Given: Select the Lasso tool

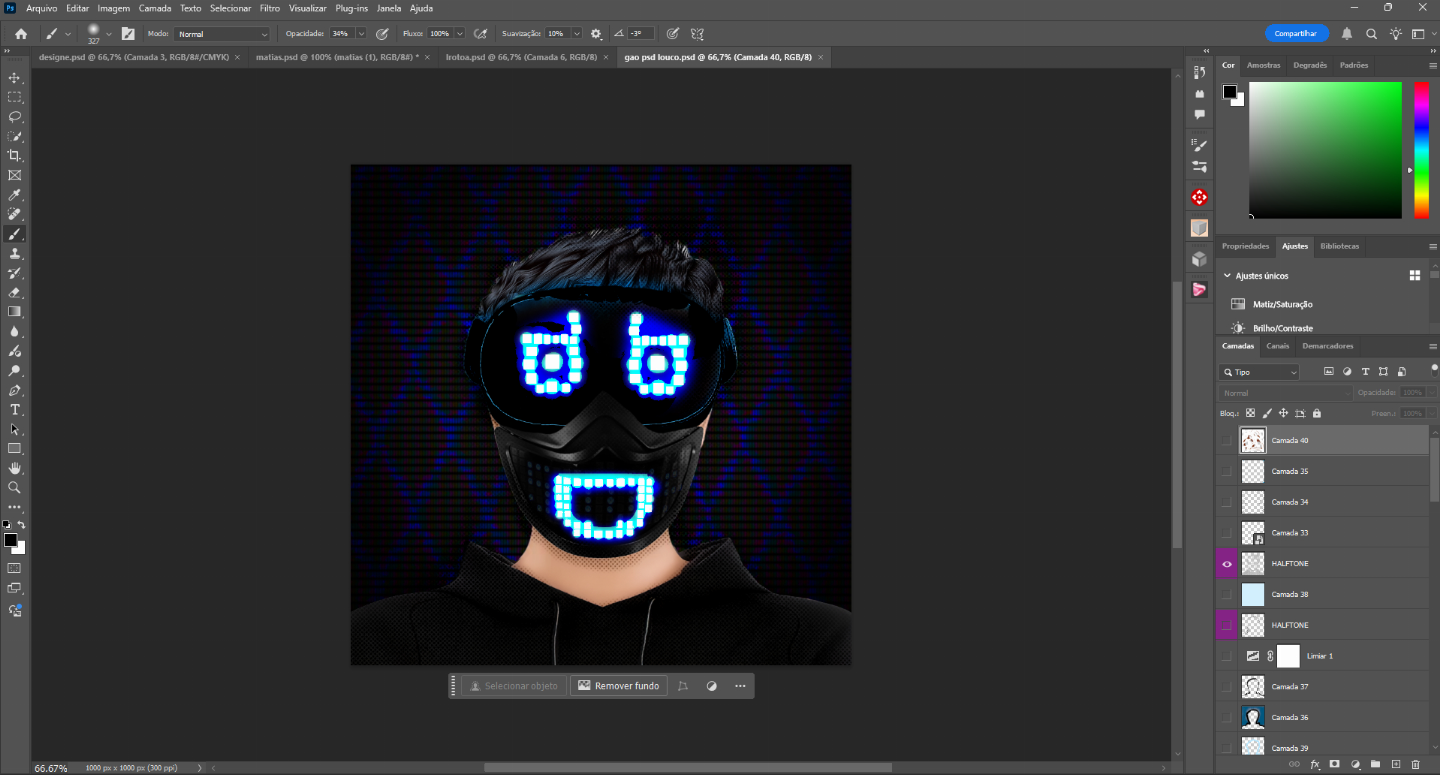Looking at the screenshot, I should click(x=15, y=117).
